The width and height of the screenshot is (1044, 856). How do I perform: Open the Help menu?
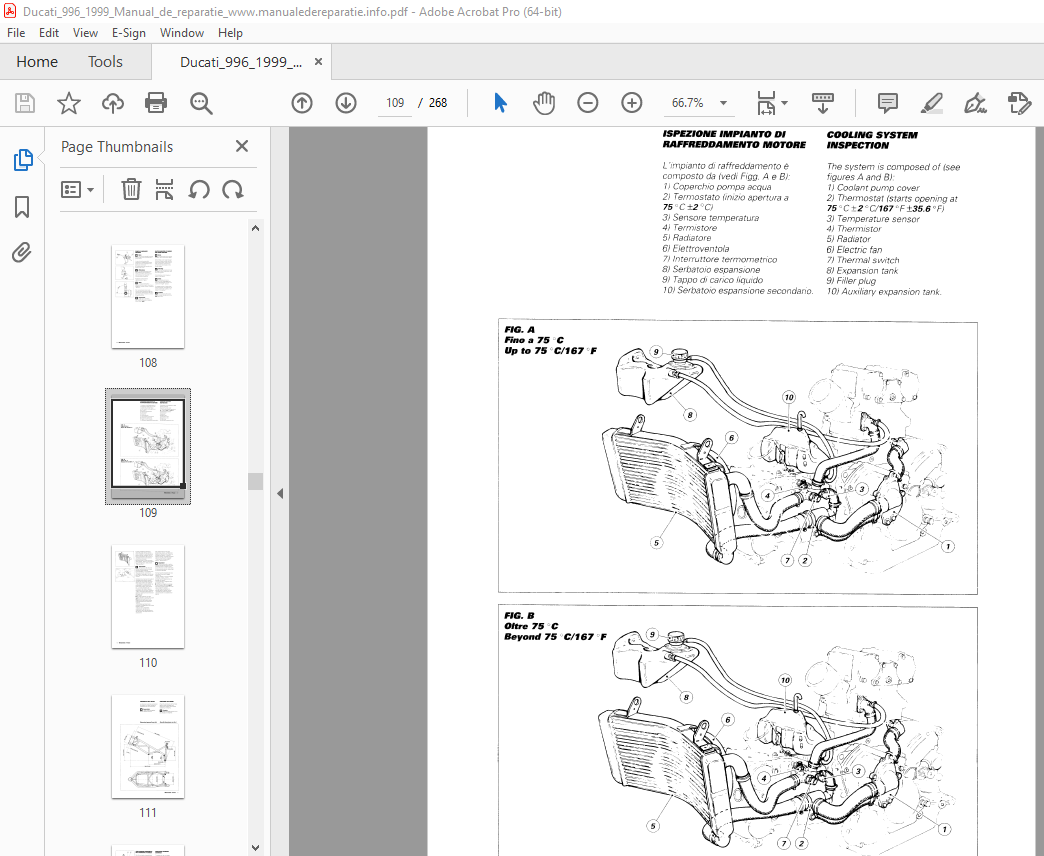point(230,33)
